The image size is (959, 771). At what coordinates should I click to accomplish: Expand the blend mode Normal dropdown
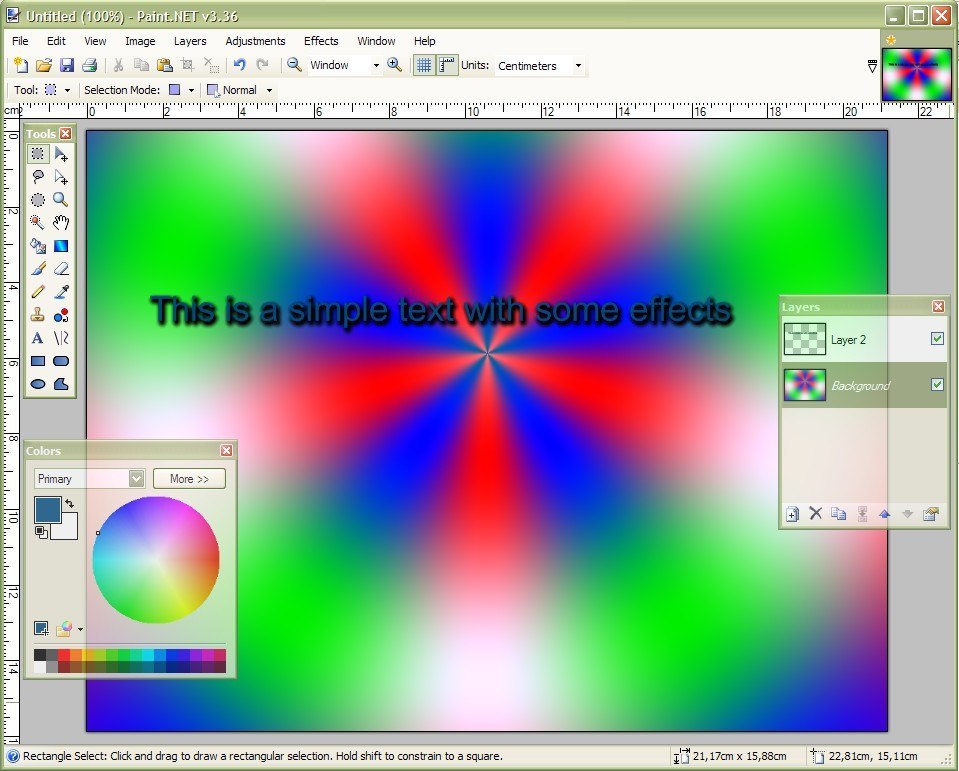click(268, 89)
